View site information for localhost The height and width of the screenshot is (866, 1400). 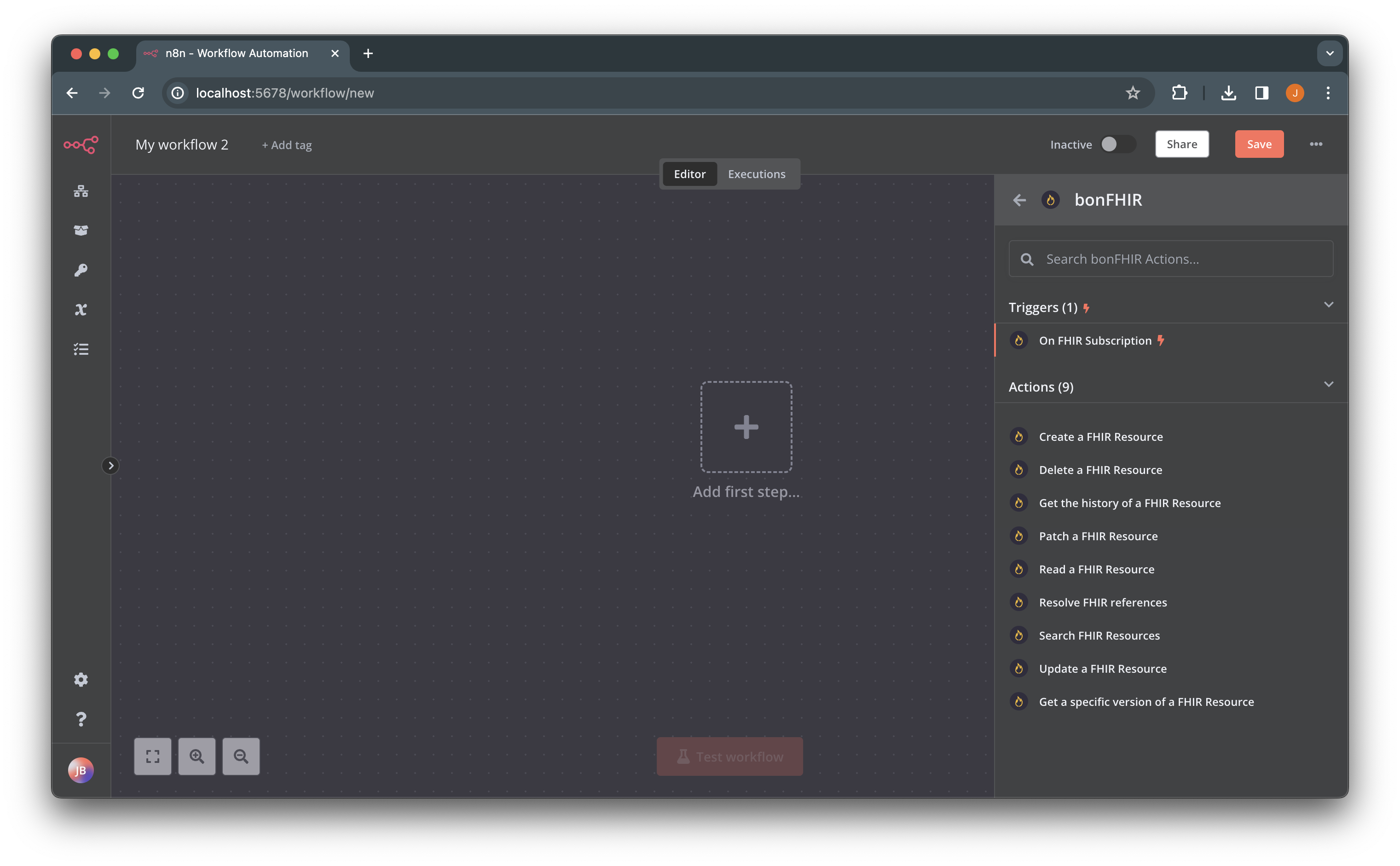[178, 93]
